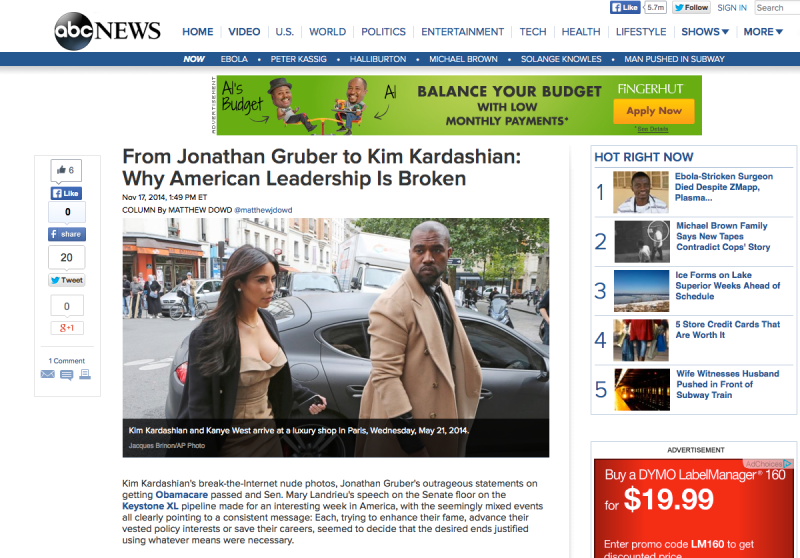
Task: Expand the MORE dropdown menu
Action: (x=763, y=32)
